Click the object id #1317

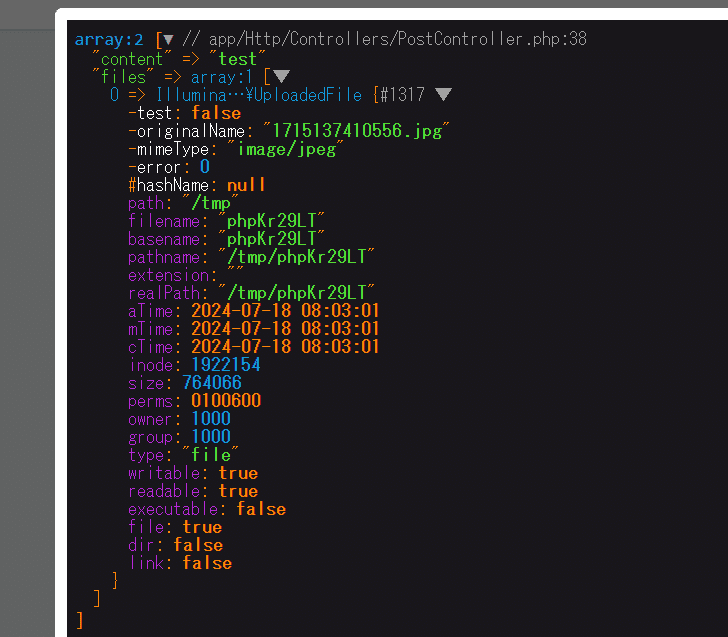(x=403, y=95)
